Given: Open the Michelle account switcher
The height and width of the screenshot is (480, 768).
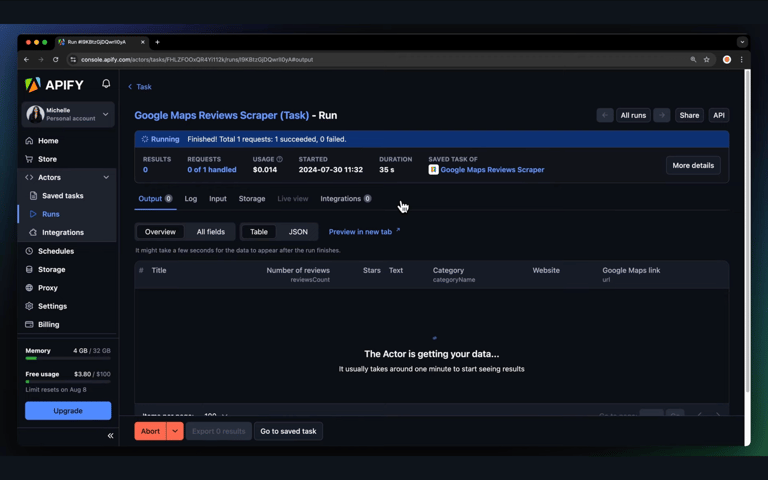Looking at the screenshot, I should [68, 114].
